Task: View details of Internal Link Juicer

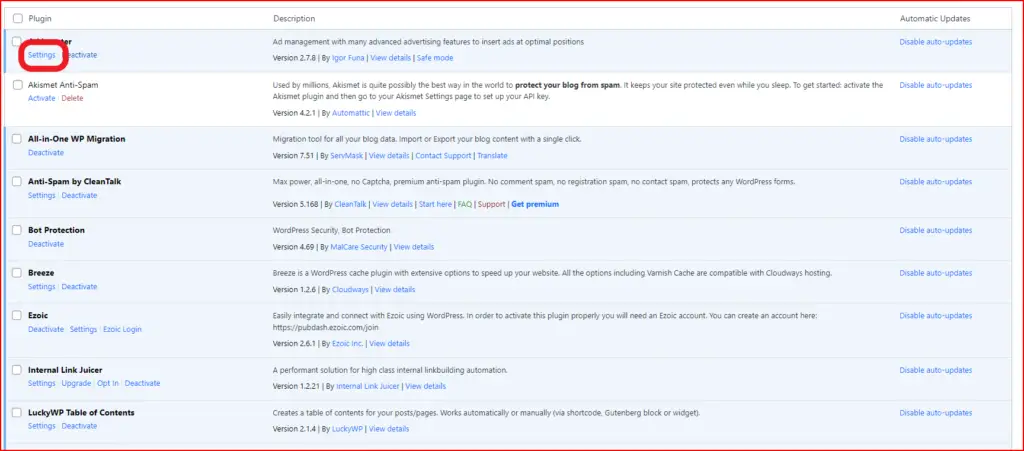Action: point(426,386)
